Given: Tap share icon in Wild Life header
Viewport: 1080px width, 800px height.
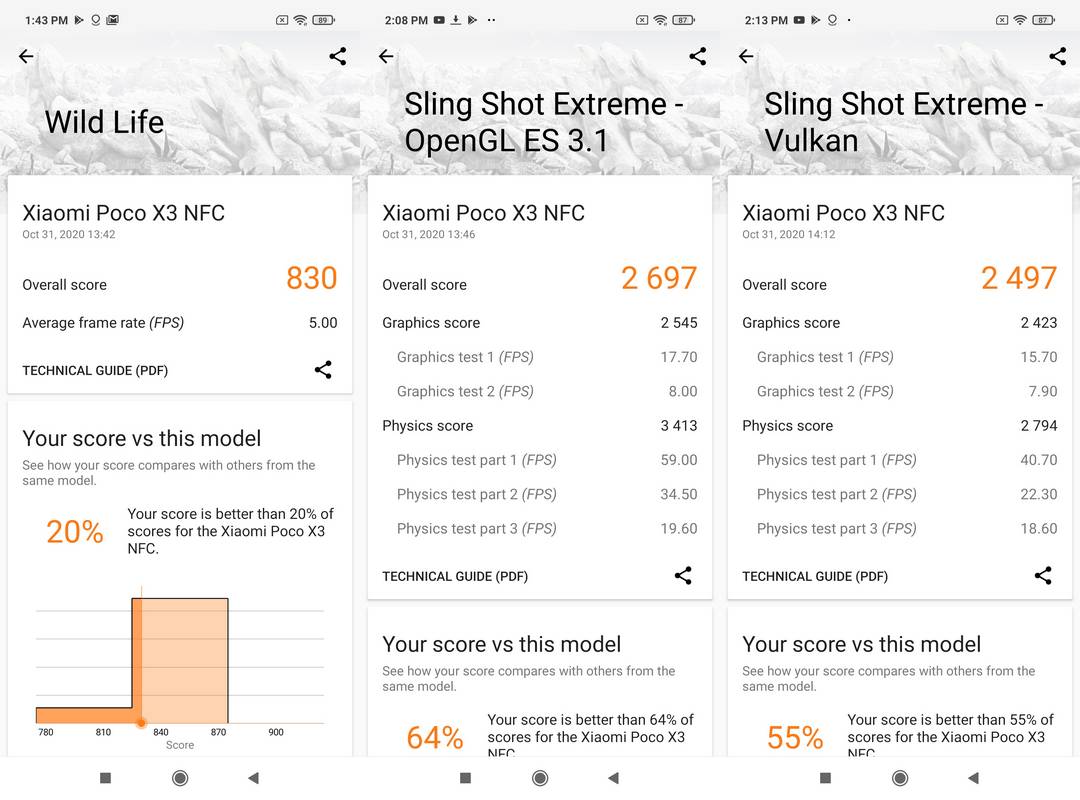Looking at the screenshot, I should [x=338, y=57].
